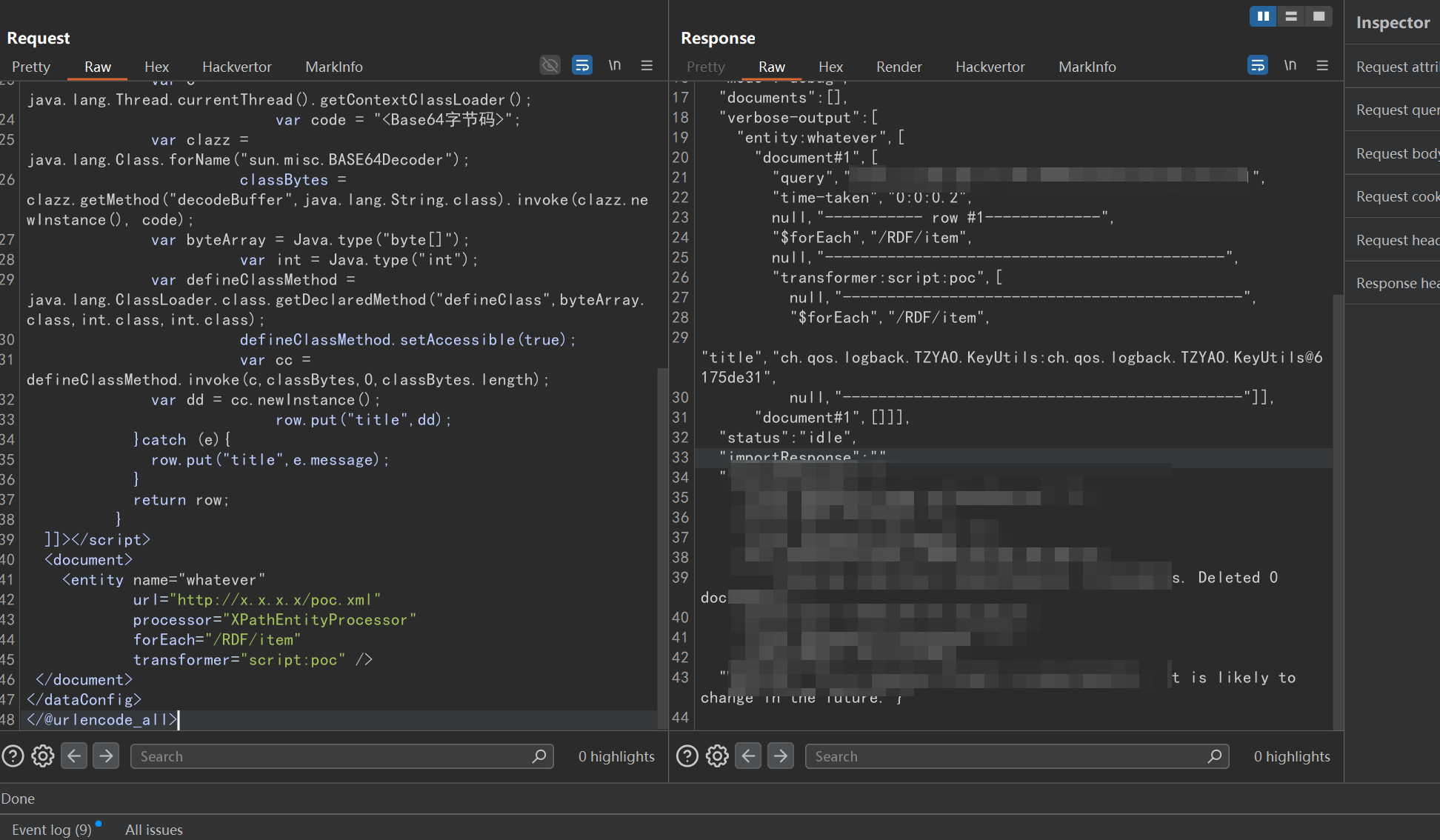The height and width of the screenshot is (840, 1440).
Task: Open Request search settings gear
Action: pos(43,756)
